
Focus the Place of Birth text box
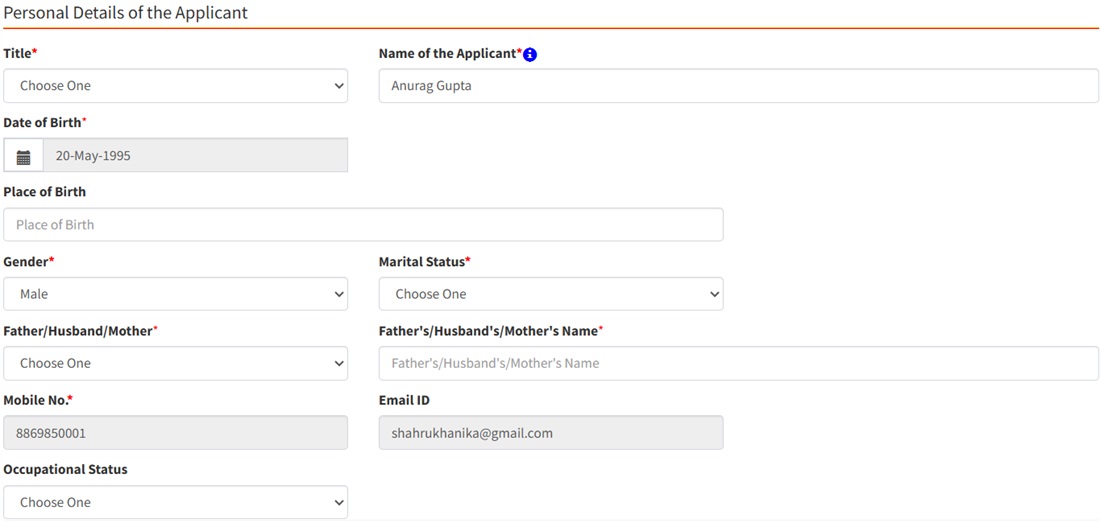363,225
